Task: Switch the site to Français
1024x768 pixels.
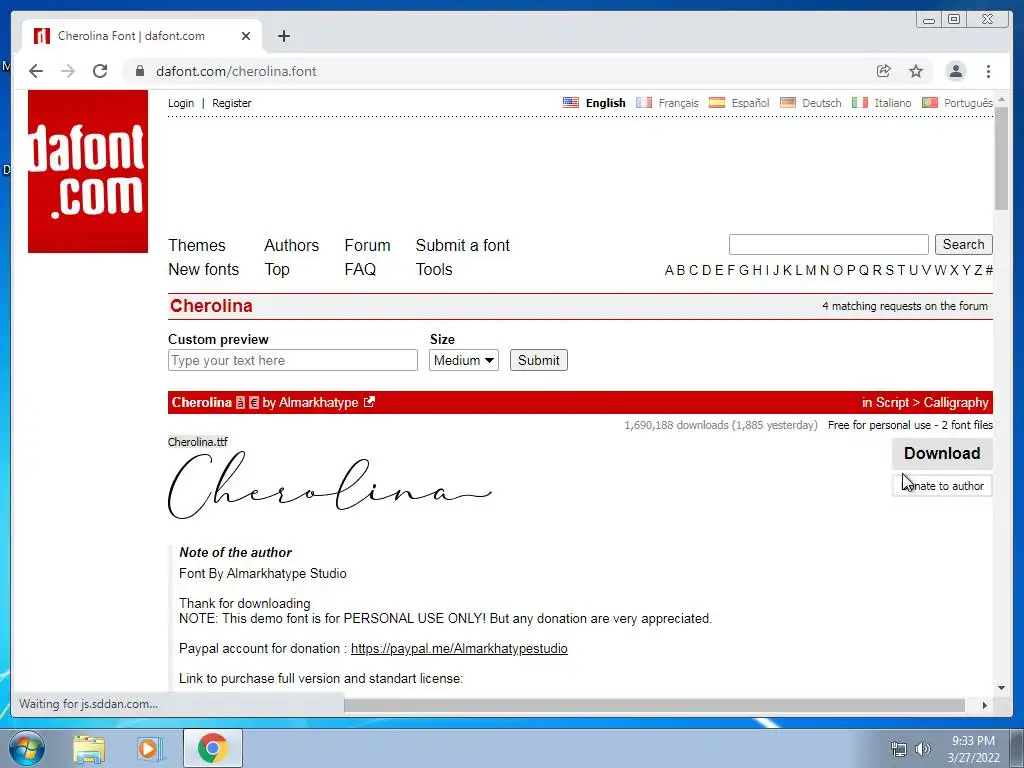Action: coord(678,103)
